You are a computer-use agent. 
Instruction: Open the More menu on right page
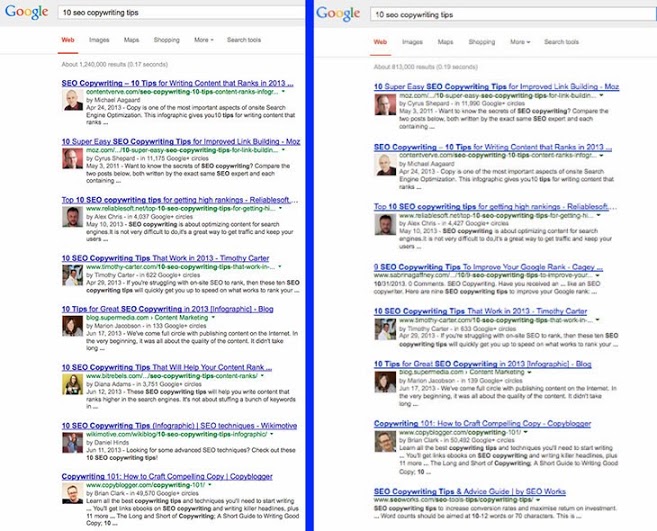[x=520, y=42]
